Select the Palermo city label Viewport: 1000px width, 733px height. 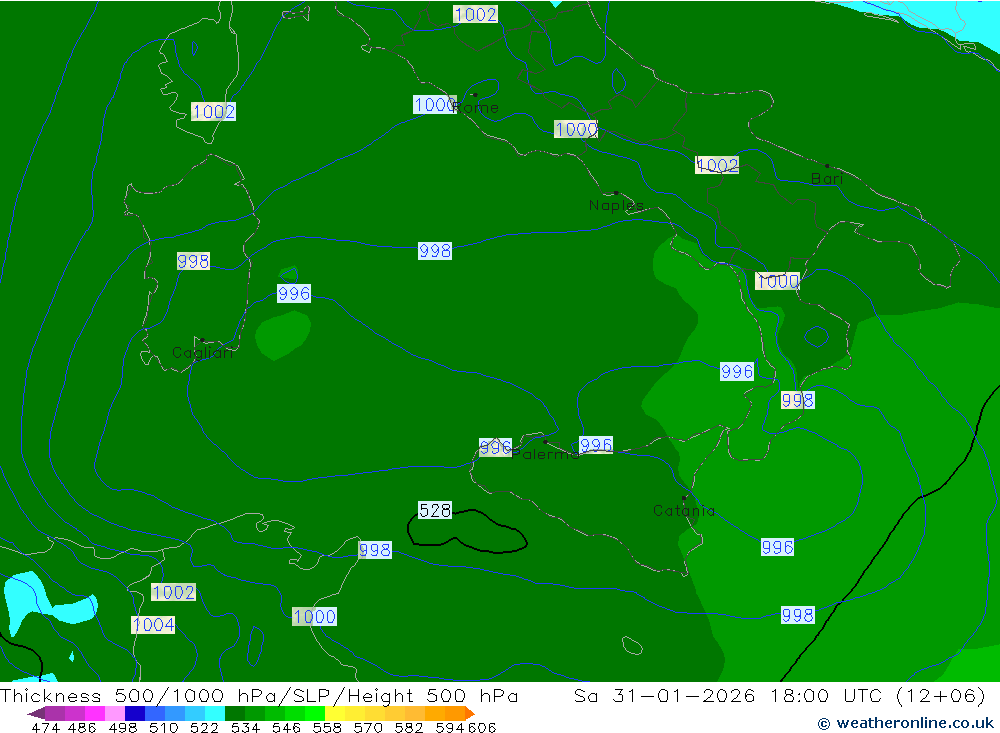545,454
